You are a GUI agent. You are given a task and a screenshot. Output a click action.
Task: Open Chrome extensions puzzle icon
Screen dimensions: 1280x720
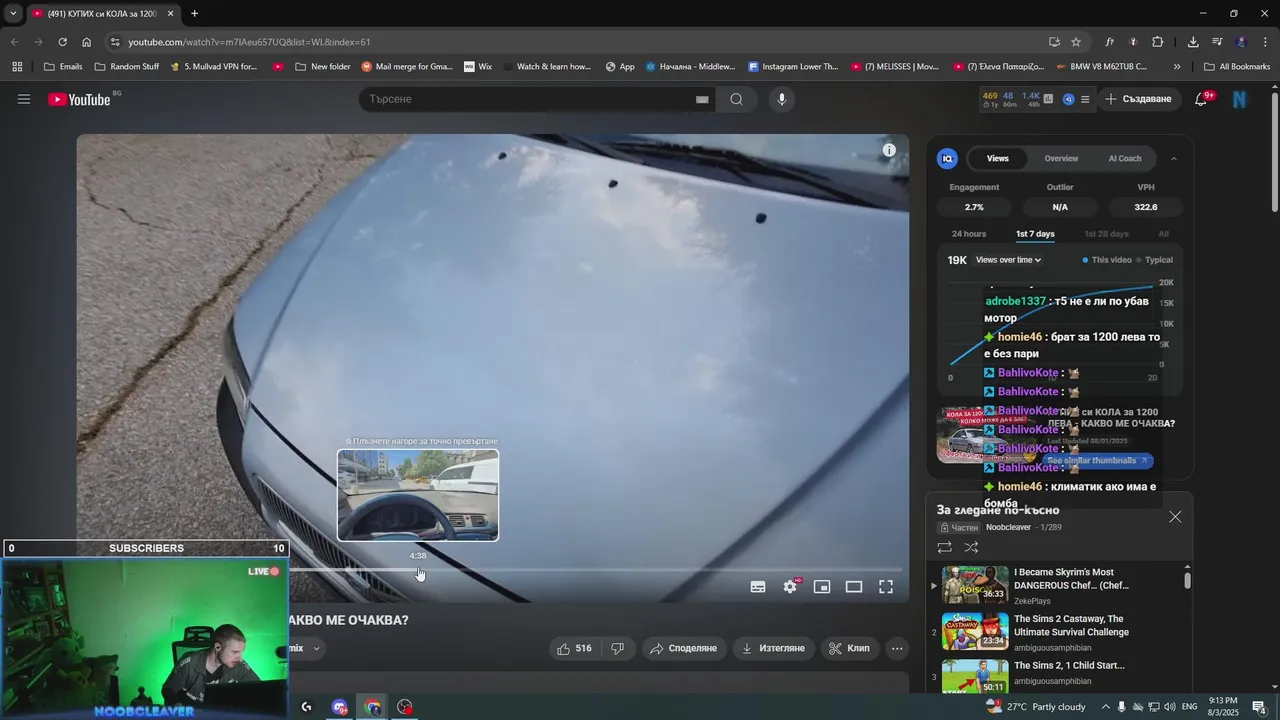click(x=1157, y=42)
